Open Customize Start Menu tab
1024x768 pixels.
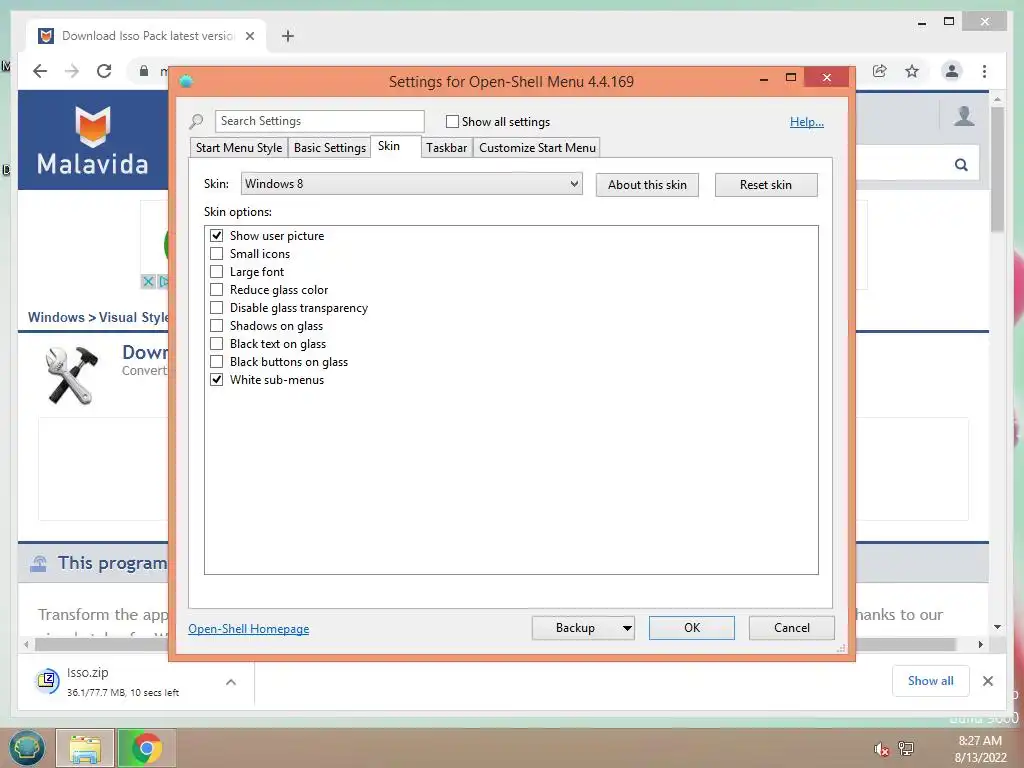point(537,148)
